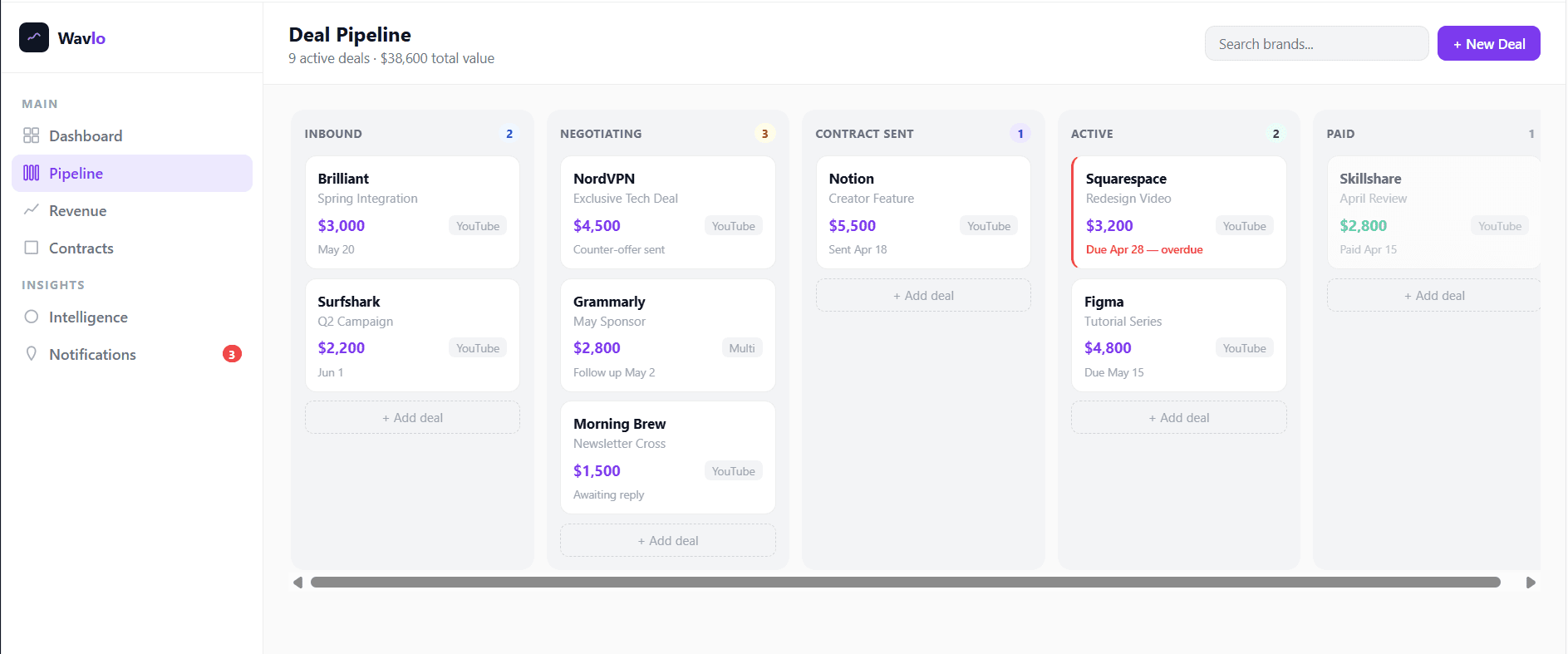Click the Contracts square icon
Image resolution: width=1568 pixels, height=654 pixels.
tap(32, 248)
